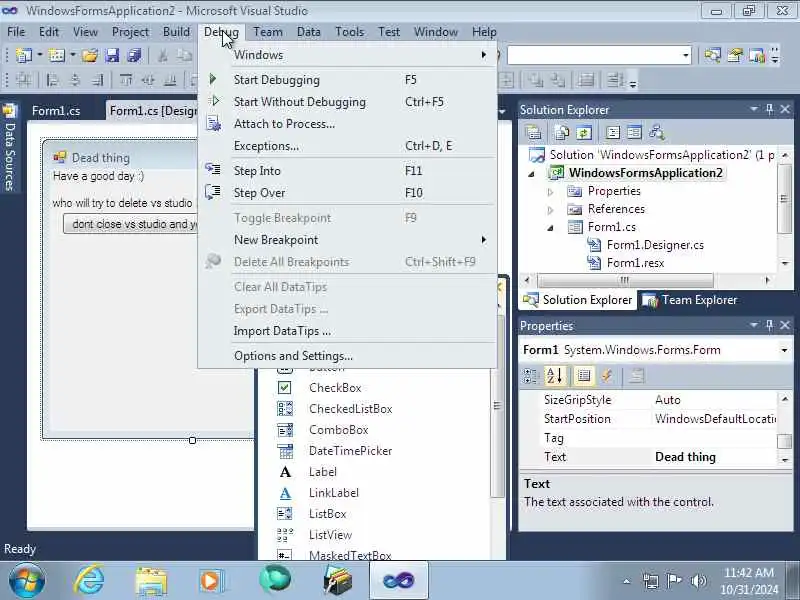
Task: Click Show All Files icon in Solution Explorer
Action: point(562,133)
